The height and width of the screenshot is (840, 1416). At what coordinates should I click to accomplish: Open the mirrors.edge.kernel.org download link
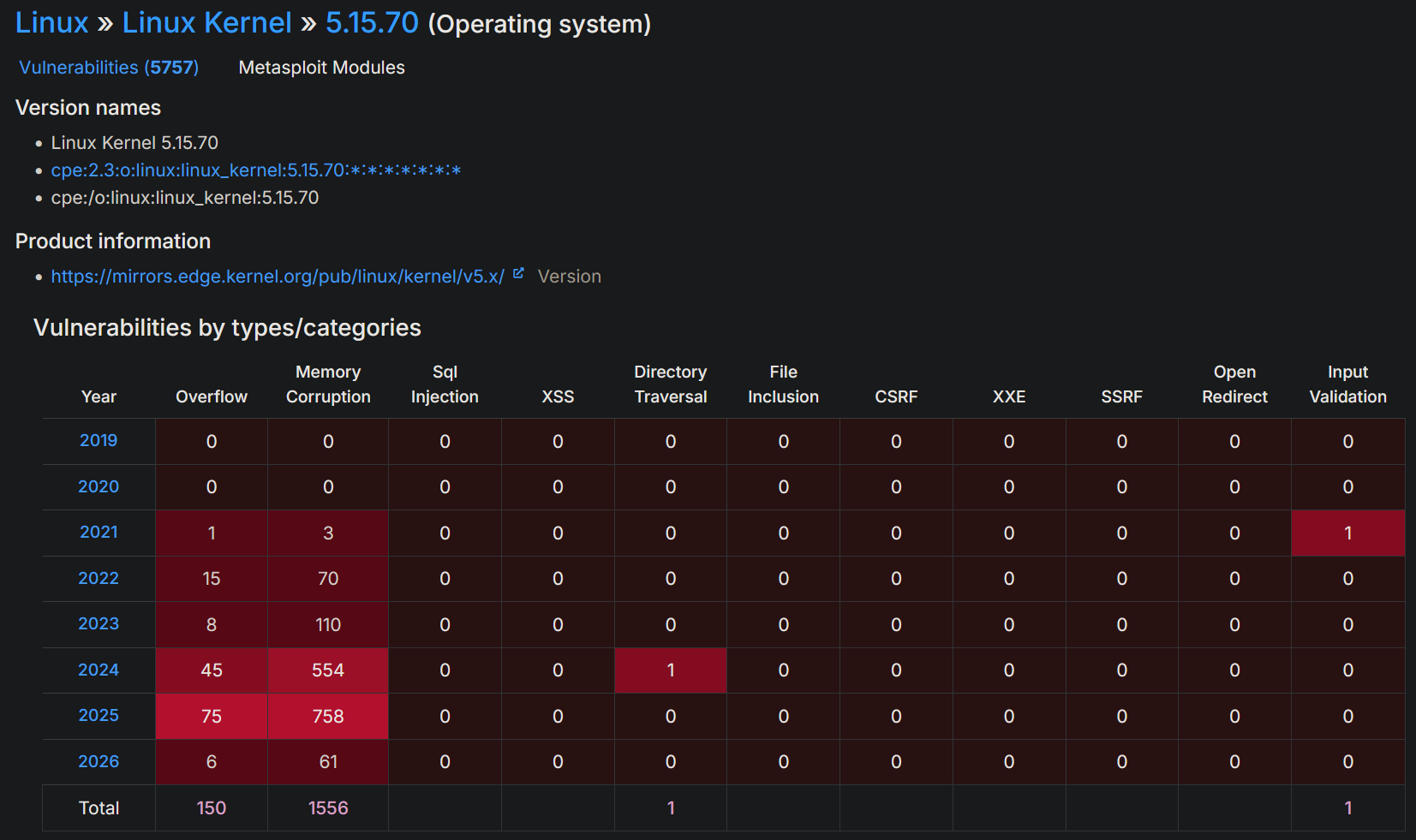point(277,277)
